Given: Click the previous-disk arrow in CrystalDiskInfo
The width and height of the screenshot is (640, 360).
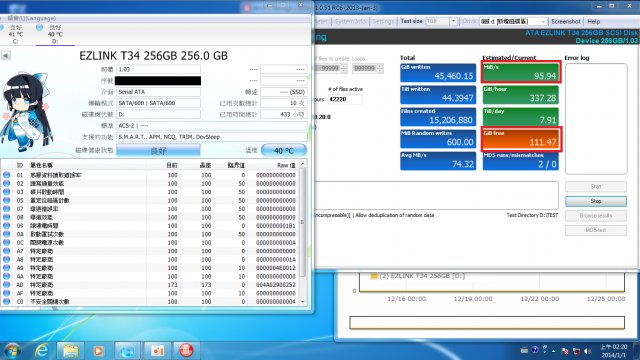Looking at the screenshot, I should point(6,56).
